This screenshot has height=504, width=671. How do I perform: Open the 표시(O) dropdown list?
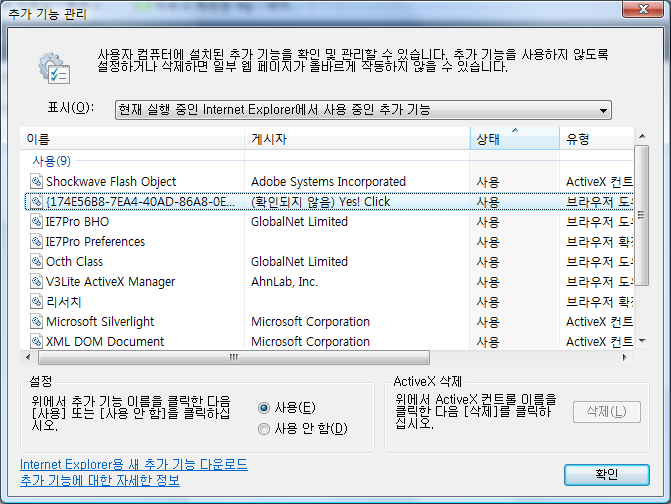[363, 110]
